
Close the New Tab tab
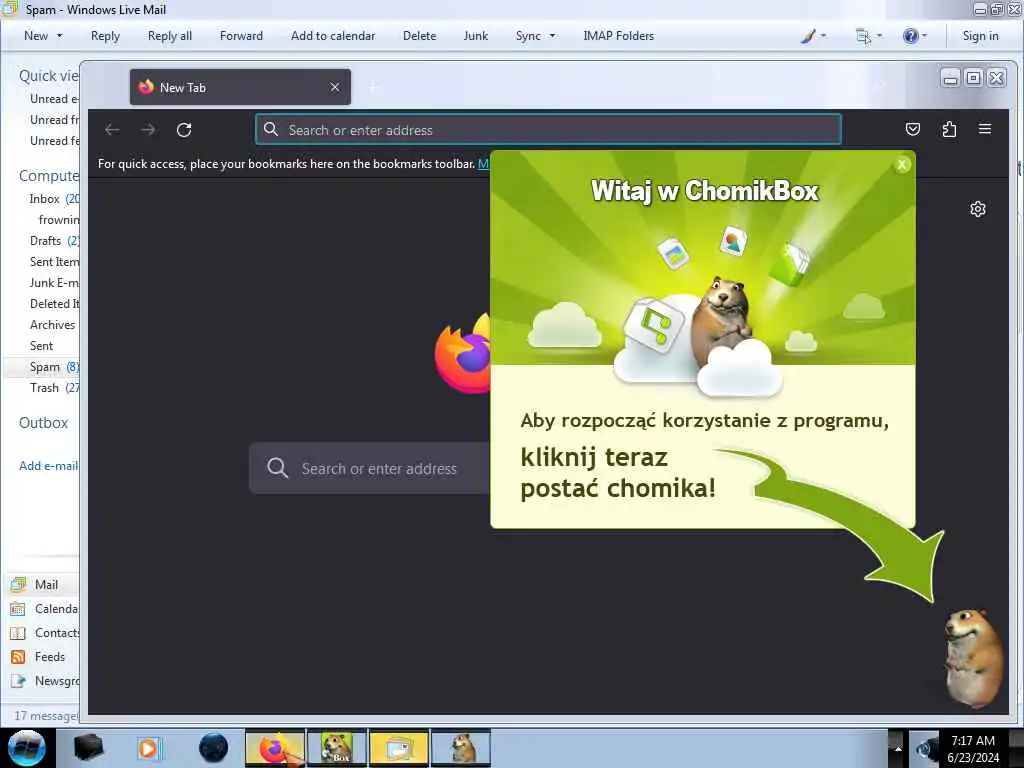[334, 87]
